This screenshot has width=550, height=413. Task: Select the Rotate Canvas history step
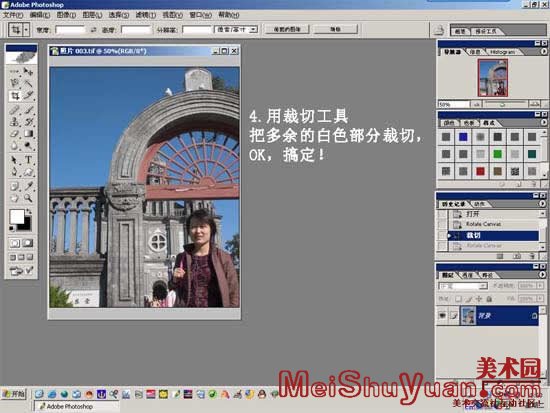[x=494, y=224]
